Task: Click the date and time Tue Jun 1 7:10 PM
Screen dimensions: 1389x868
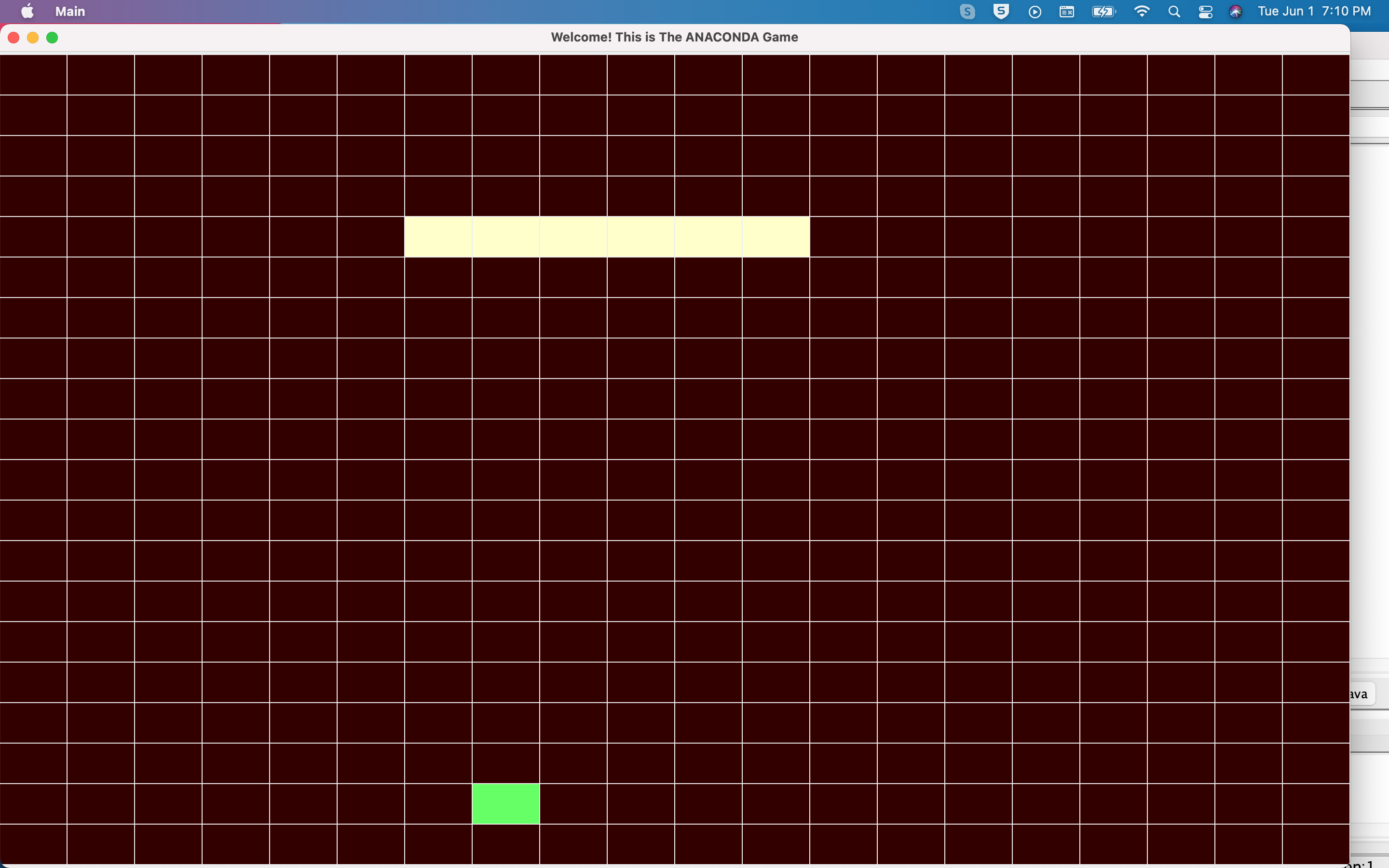Action: tap(1314, 12)
